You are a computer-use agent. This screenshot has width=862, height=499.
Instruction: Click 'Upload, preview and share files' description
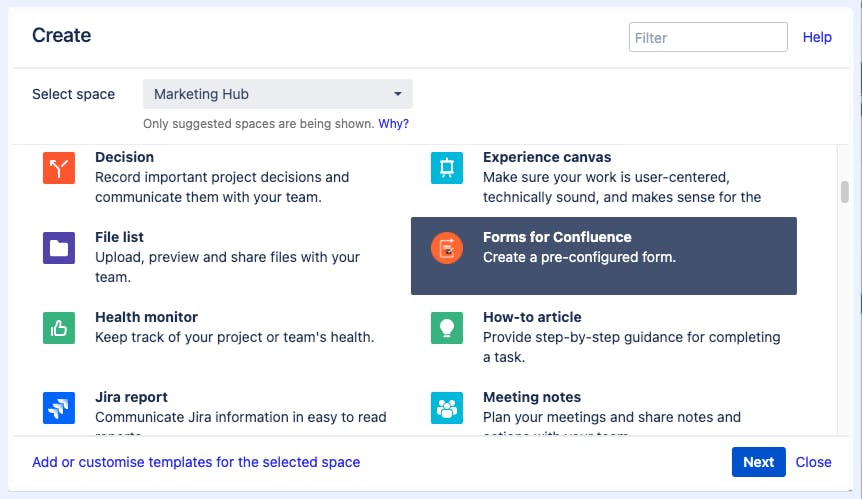(x=228, y=267)
